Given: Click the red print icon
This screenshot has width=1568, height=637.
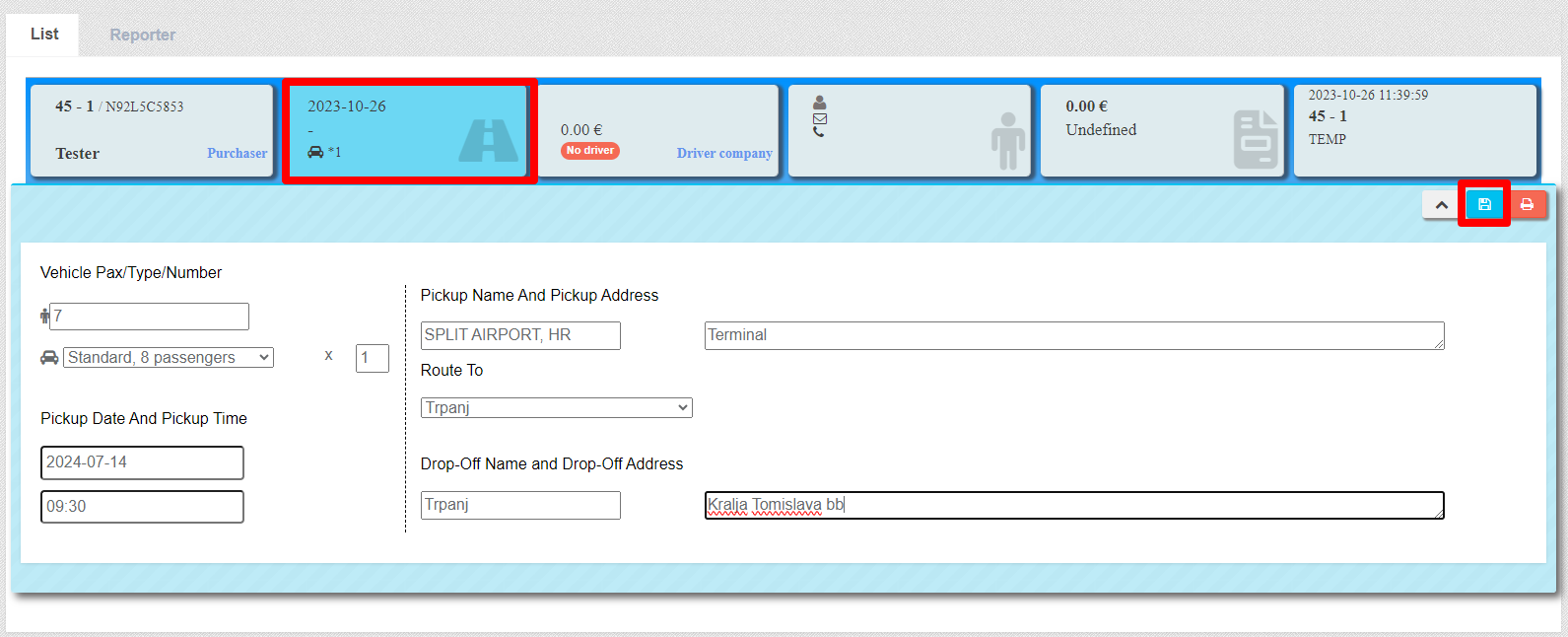Looking at the screenshot, I should pyautogui.click(x=1527, y=204).
